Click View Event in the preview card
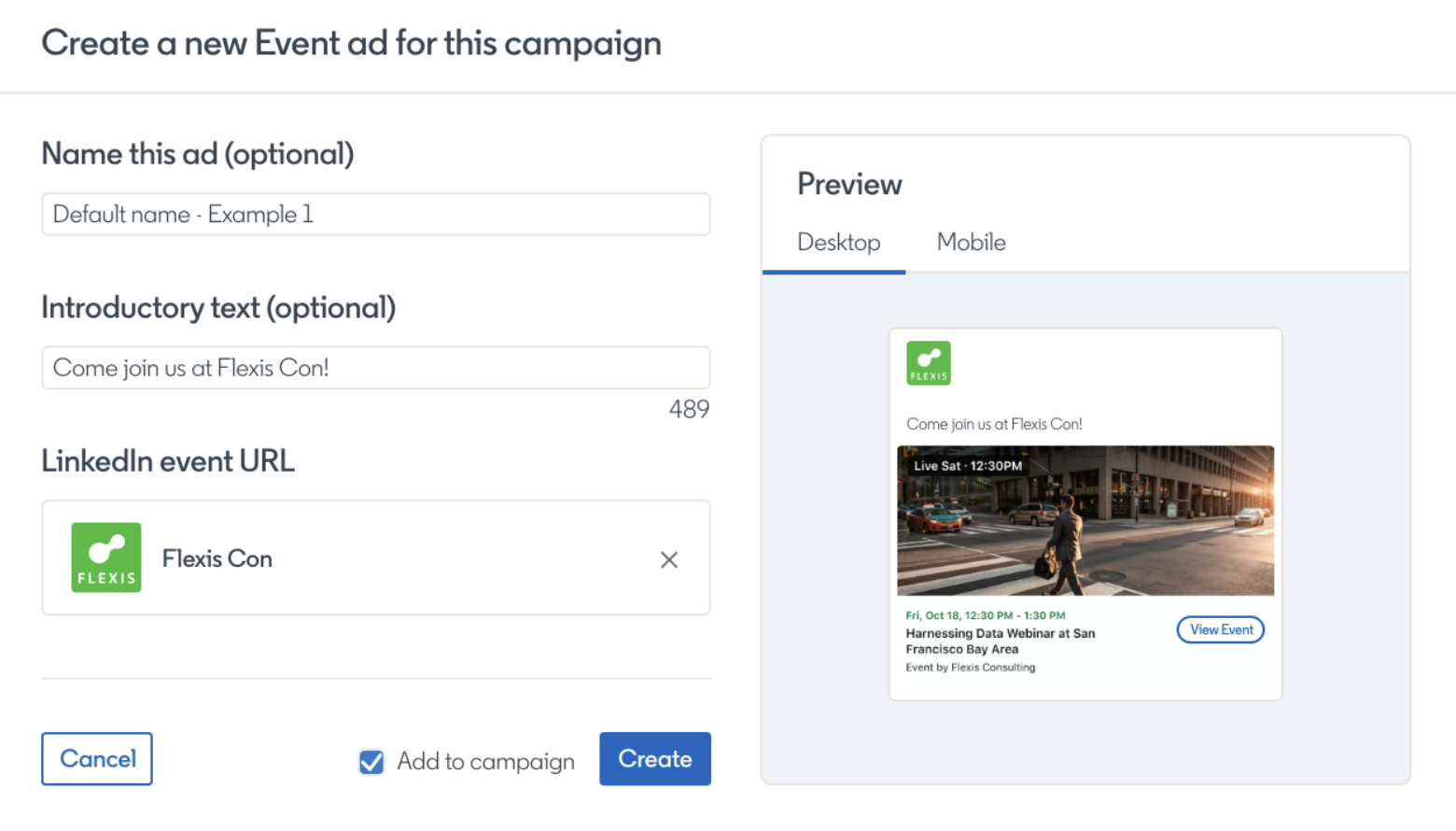Image resolution: width=1456 pixels, height=831 pixels. pyautogui.click(x=1220, y=630)
